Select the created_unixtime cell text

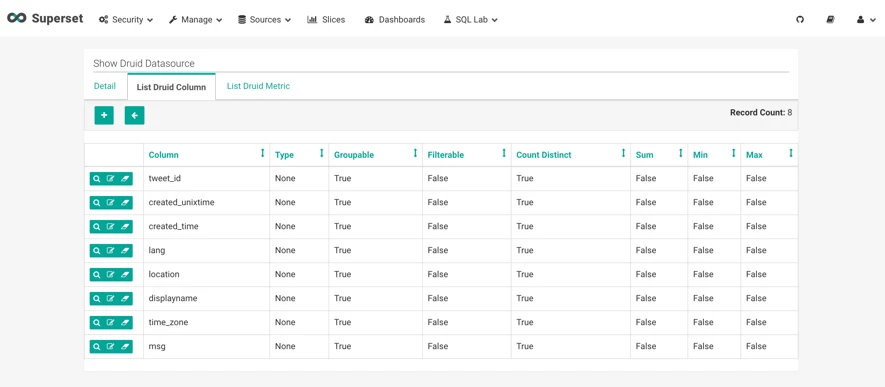(181, 202)
